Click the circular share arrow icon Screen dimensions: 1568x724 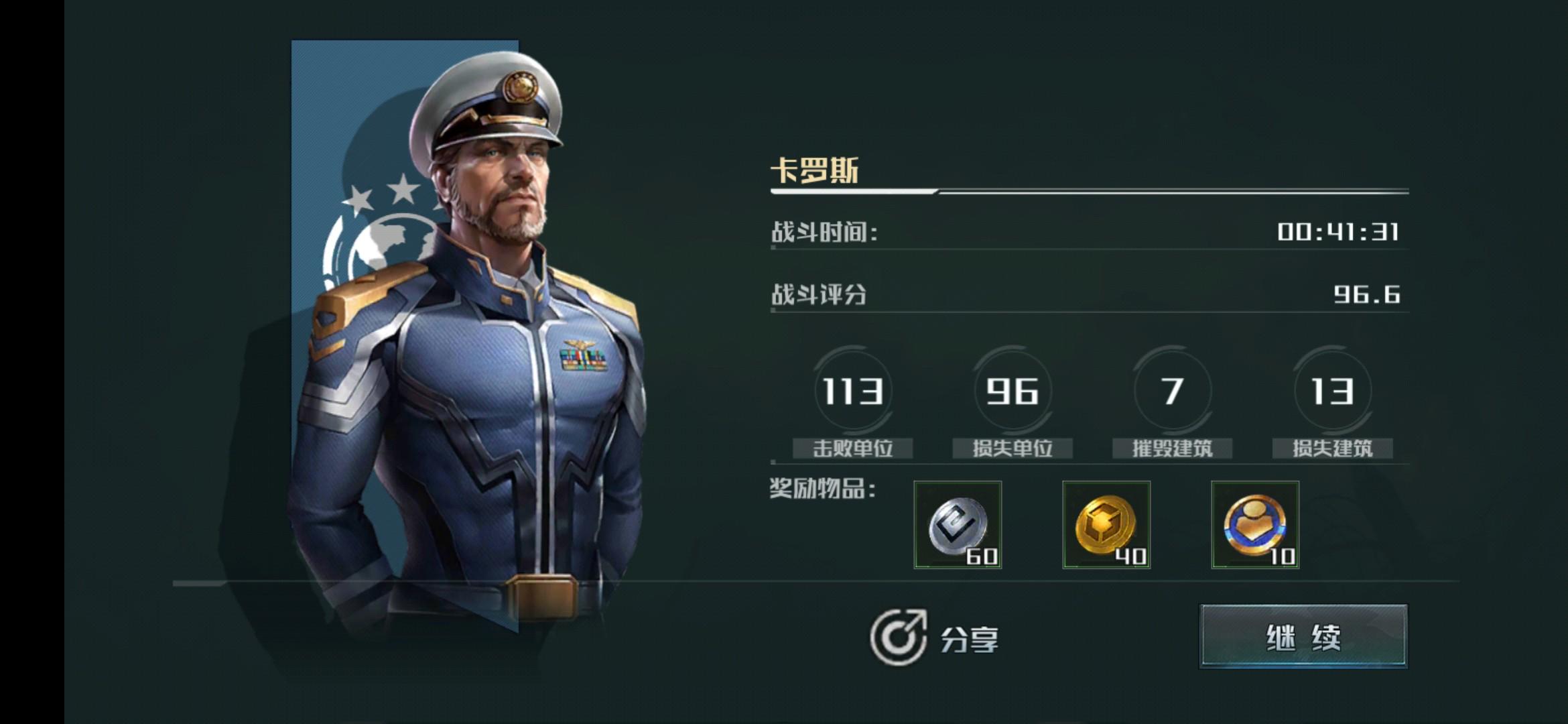pos(899,637)
